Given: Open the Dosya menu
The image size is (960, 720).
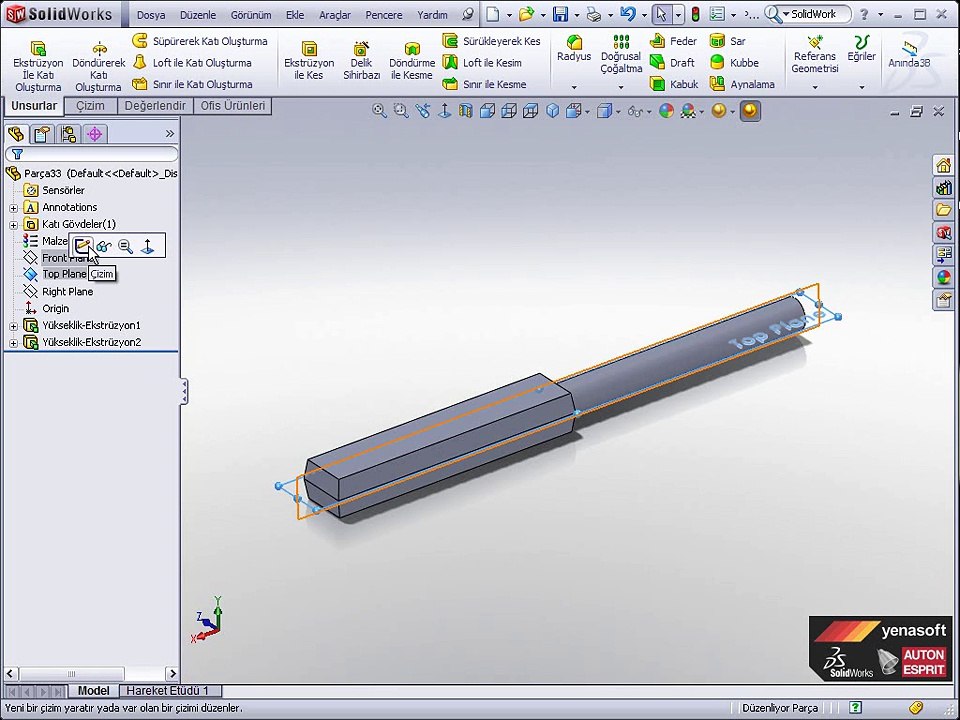Looking at the screenshot, I should (151, 15).
